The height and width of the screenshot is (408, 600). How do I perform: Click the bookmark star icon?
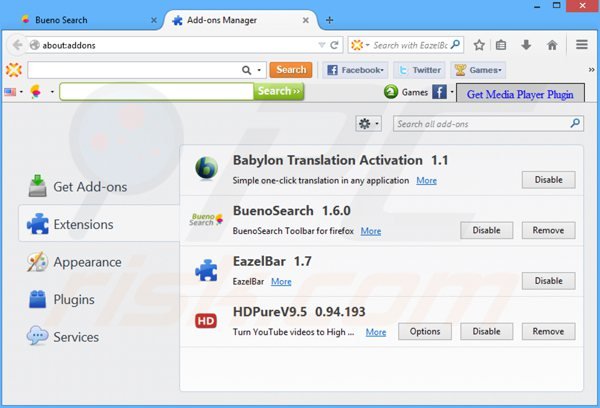tap(479, 45)
